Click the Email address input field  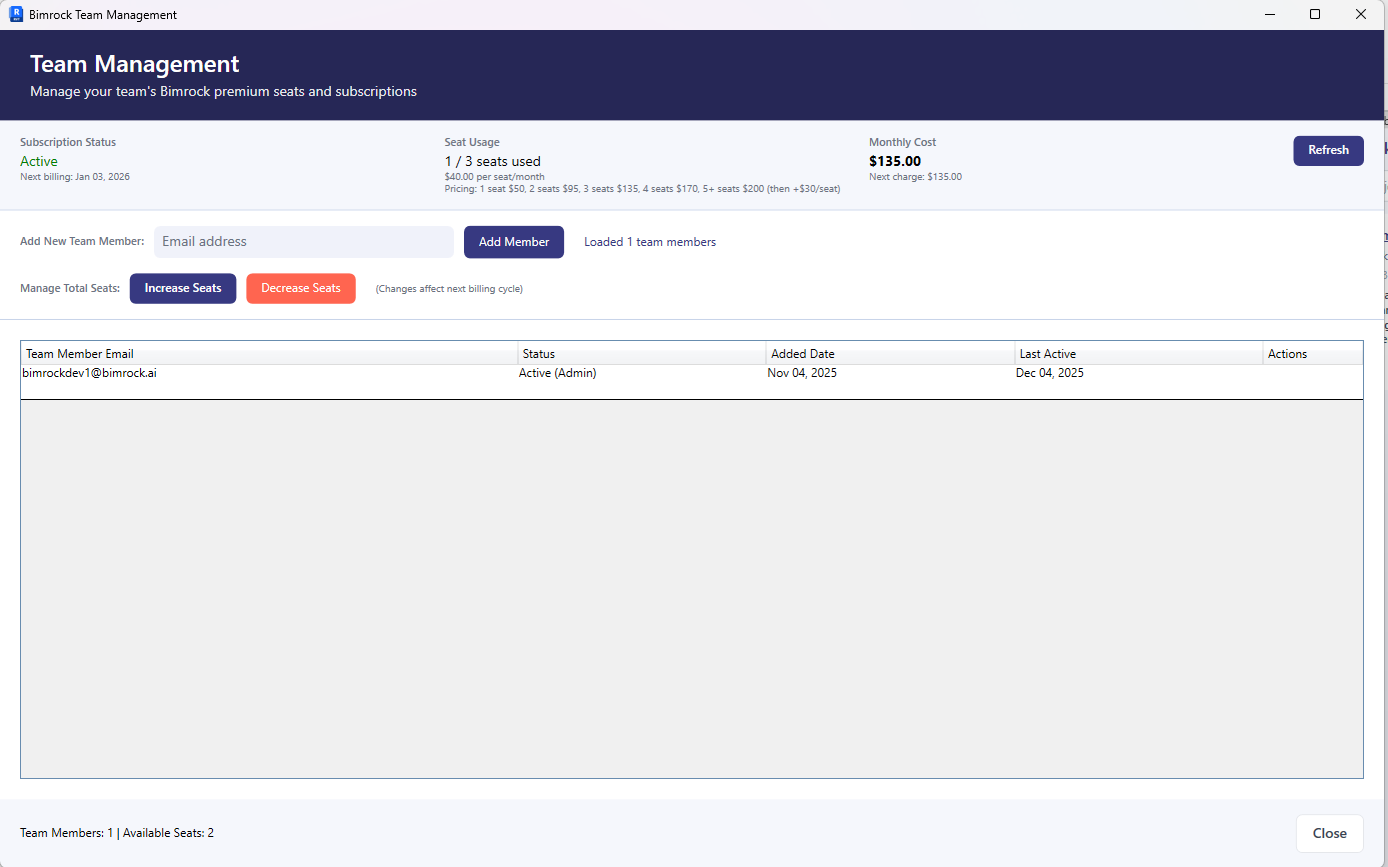pyautogui.click(x=303, y=241)
